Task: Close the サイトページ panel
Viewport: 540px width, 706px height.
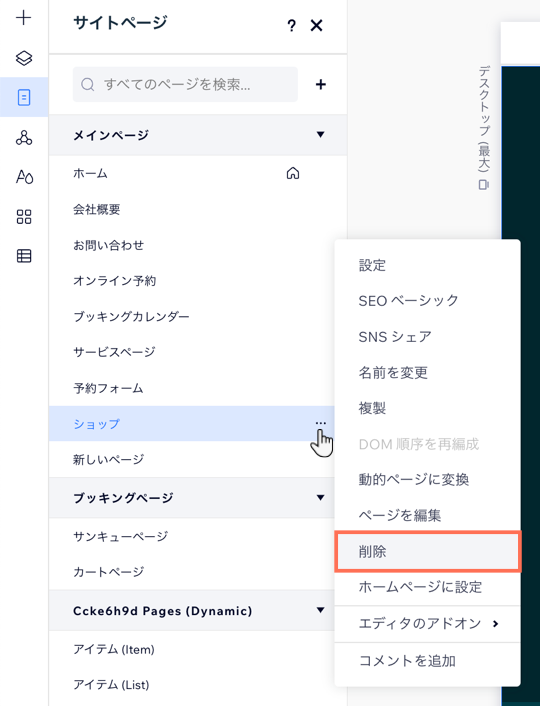Action: (x=317, y=25)
